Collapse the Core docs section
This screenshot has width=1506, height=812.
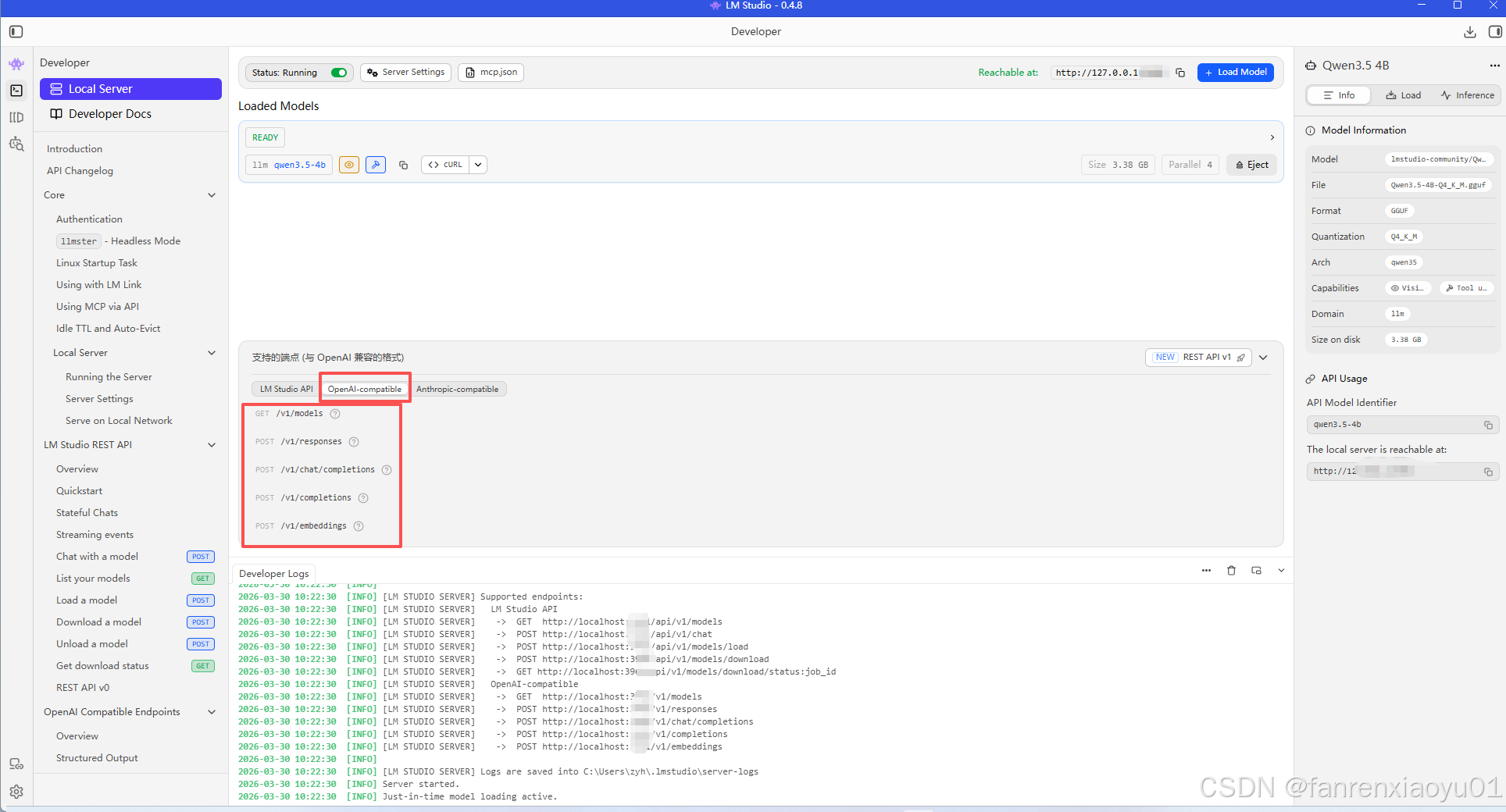212,195
